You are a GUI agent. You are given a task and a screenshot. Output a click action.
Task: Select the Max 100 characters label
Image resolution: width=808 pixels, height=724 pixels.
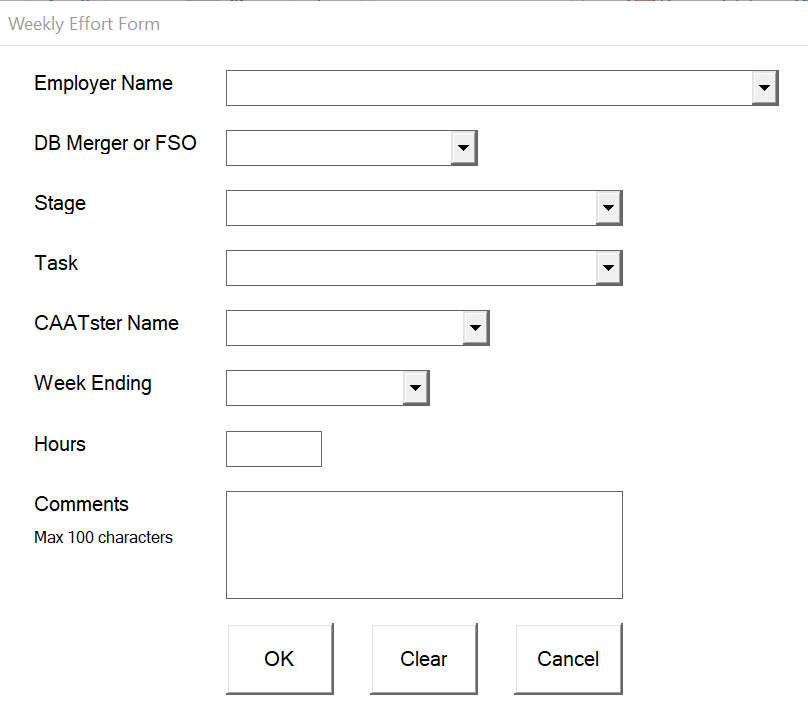[103, 537]
